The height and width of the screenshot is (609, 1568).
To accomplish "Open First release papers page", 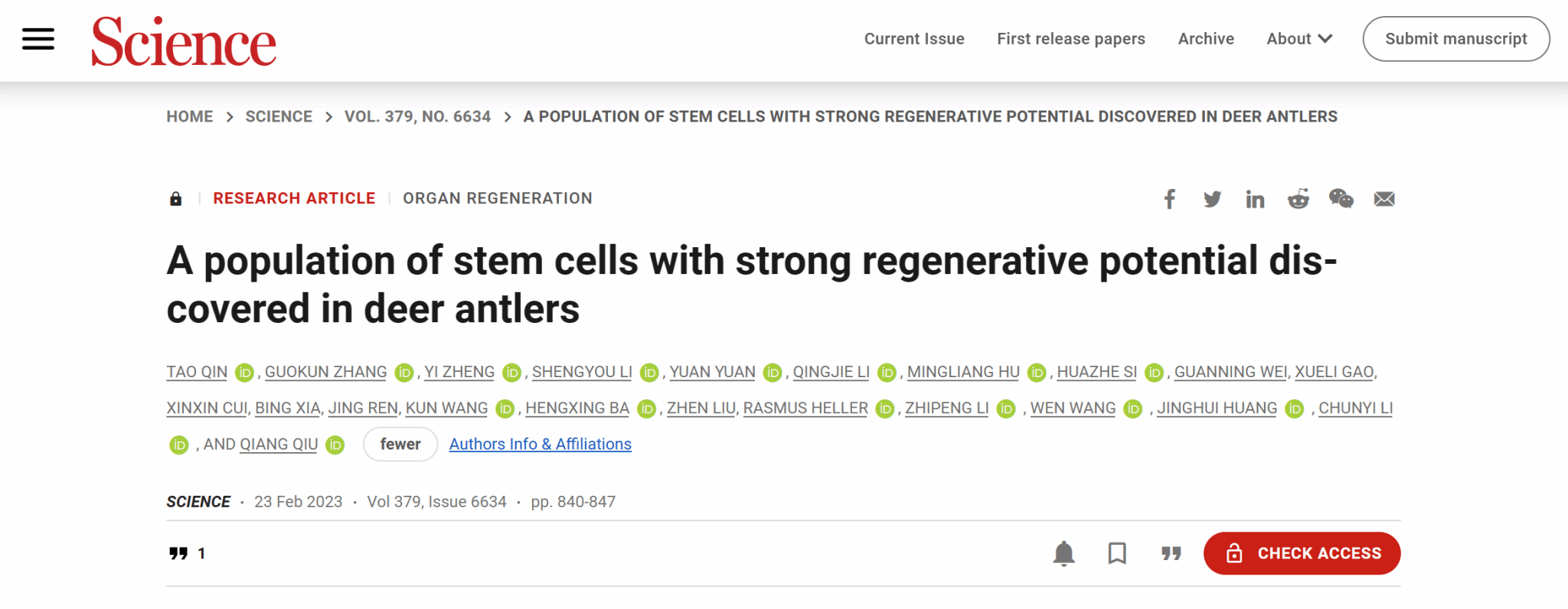I will pos(1070,39).
